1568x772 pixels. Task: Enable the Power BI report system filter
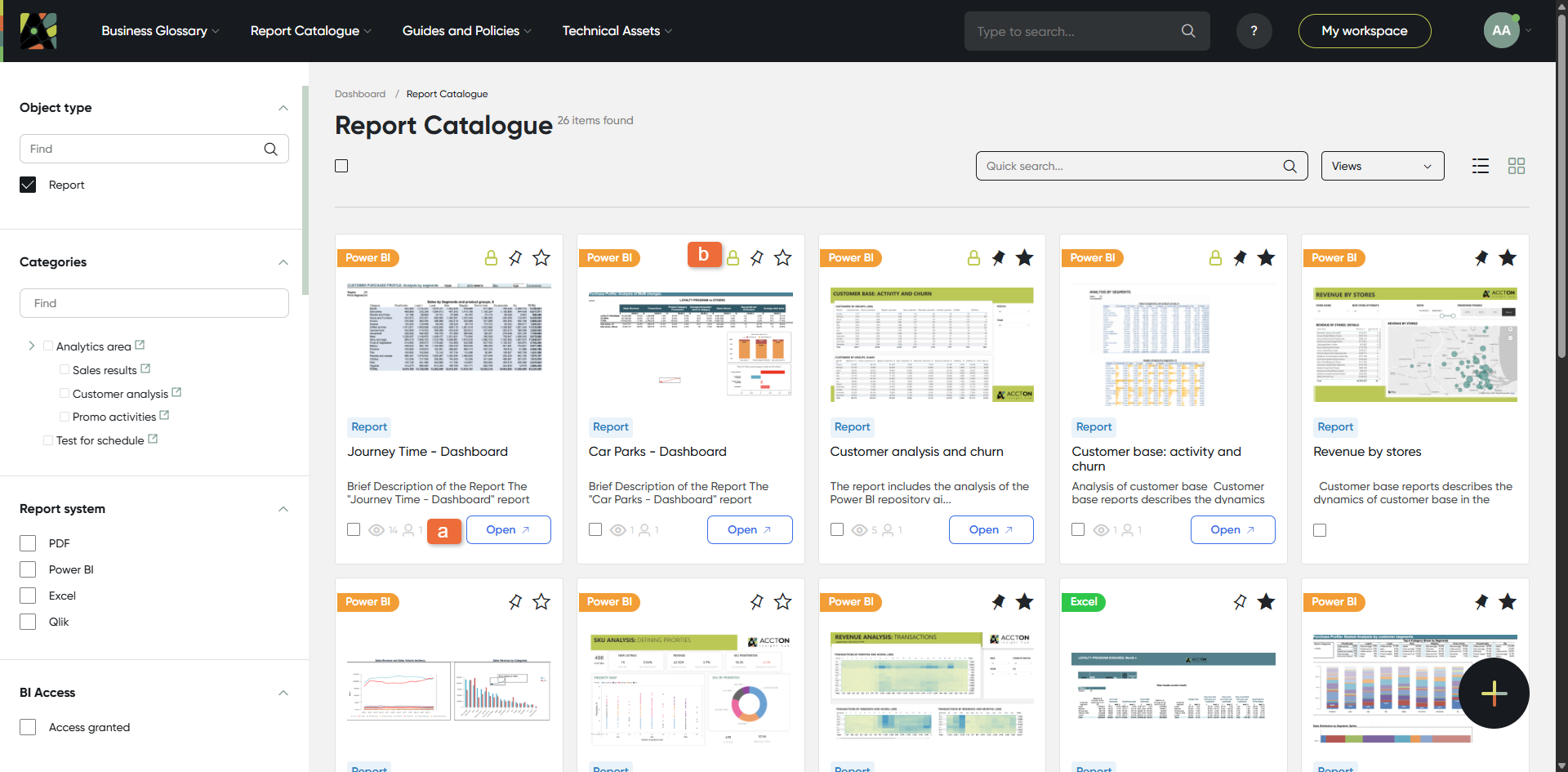click(28, 569)
